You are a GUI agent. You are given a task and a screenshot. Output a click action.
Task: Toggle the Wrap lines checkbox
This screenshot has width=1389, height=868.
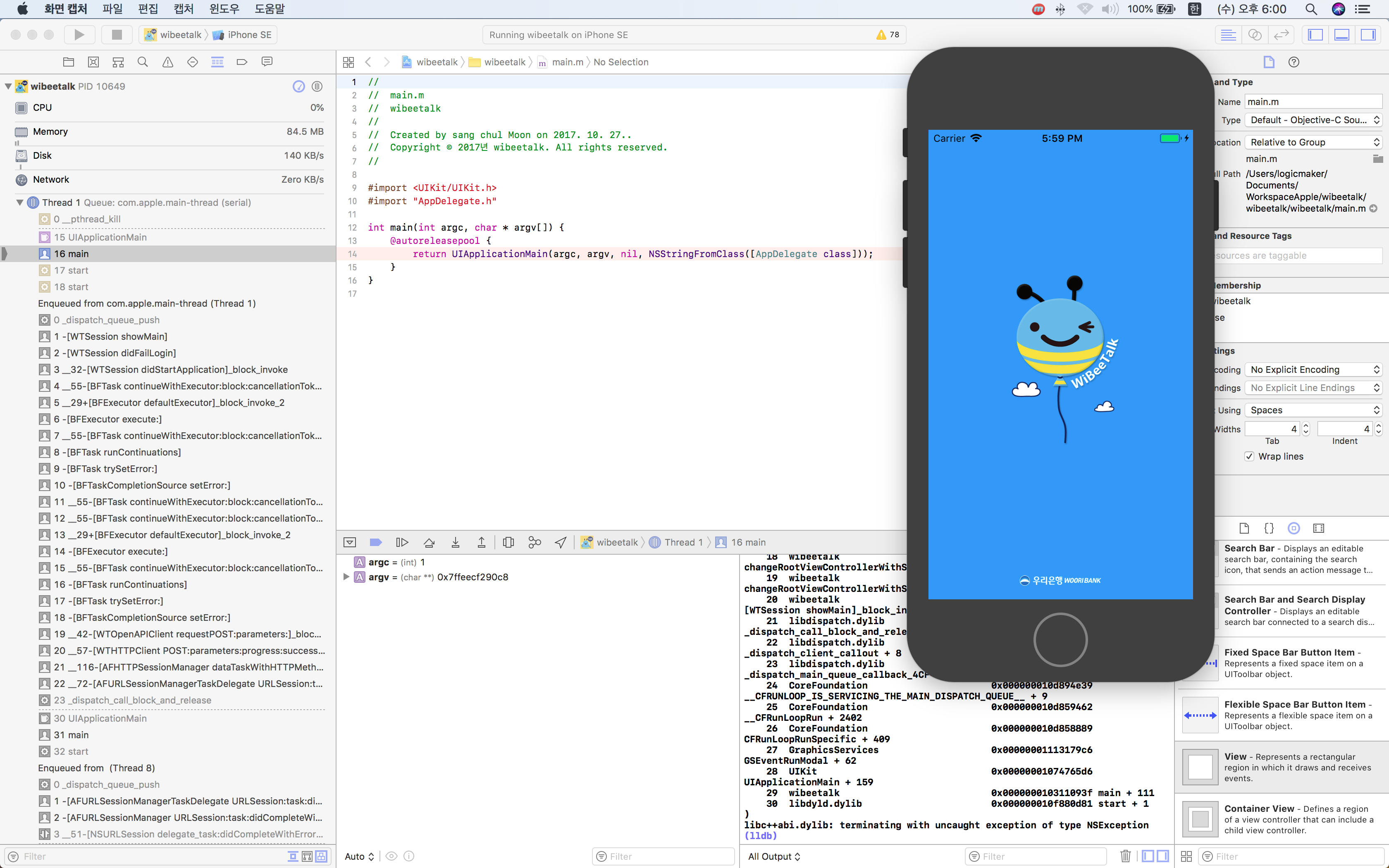pos(1249,456)
